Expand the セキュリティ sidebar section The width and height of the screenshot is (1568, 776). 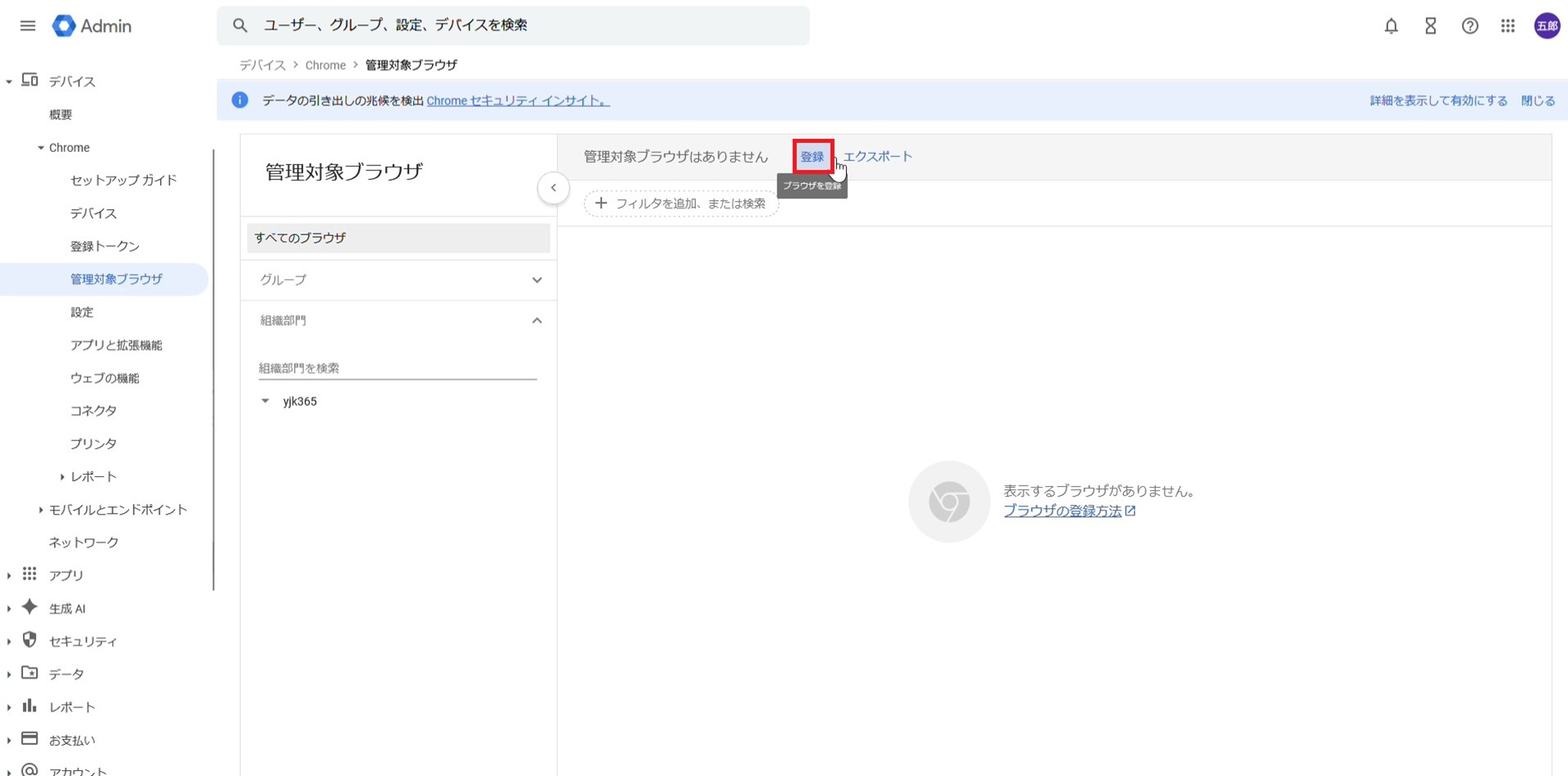click(9, 642)
